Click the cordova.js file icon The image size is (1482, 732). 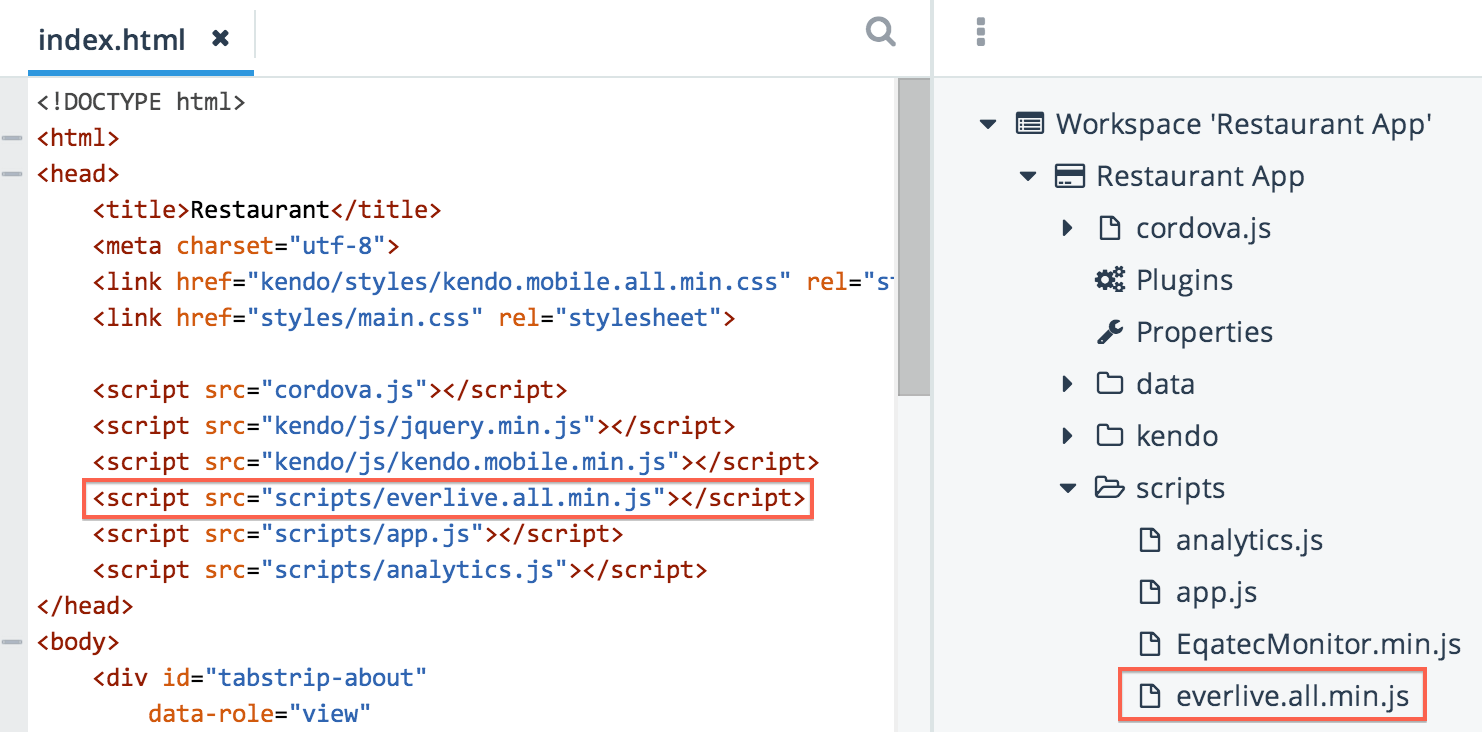(1109, 228)
